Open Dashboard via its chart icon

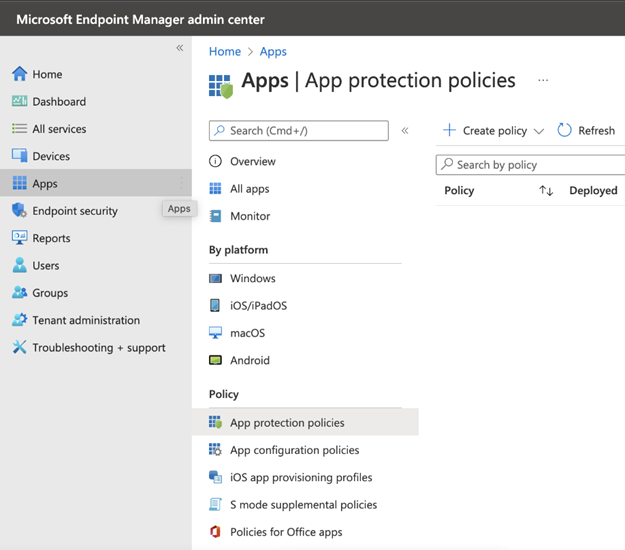[19, 101]
